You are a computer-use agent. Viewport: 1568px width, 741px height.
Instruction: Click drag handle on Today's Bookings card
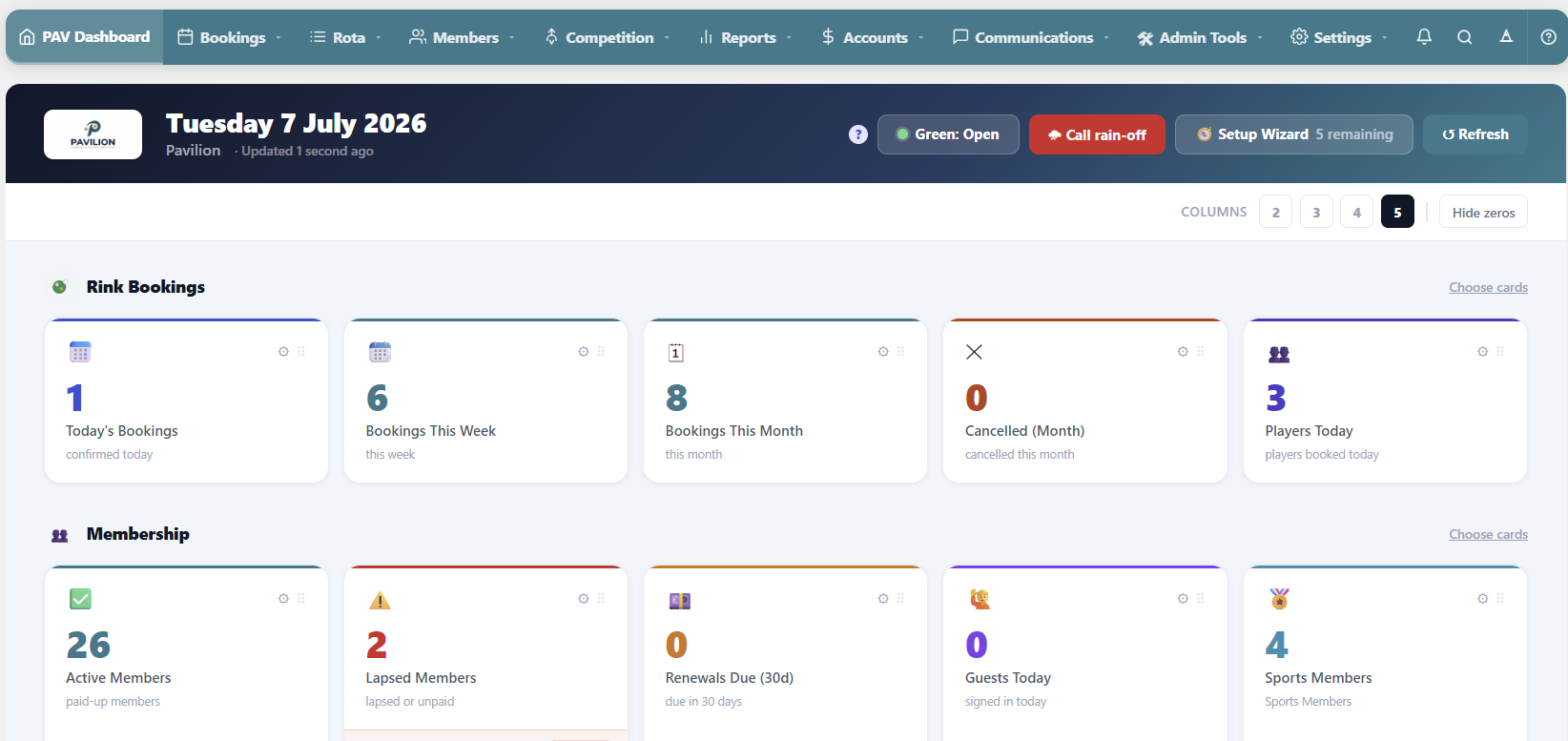tap(301, 352)
